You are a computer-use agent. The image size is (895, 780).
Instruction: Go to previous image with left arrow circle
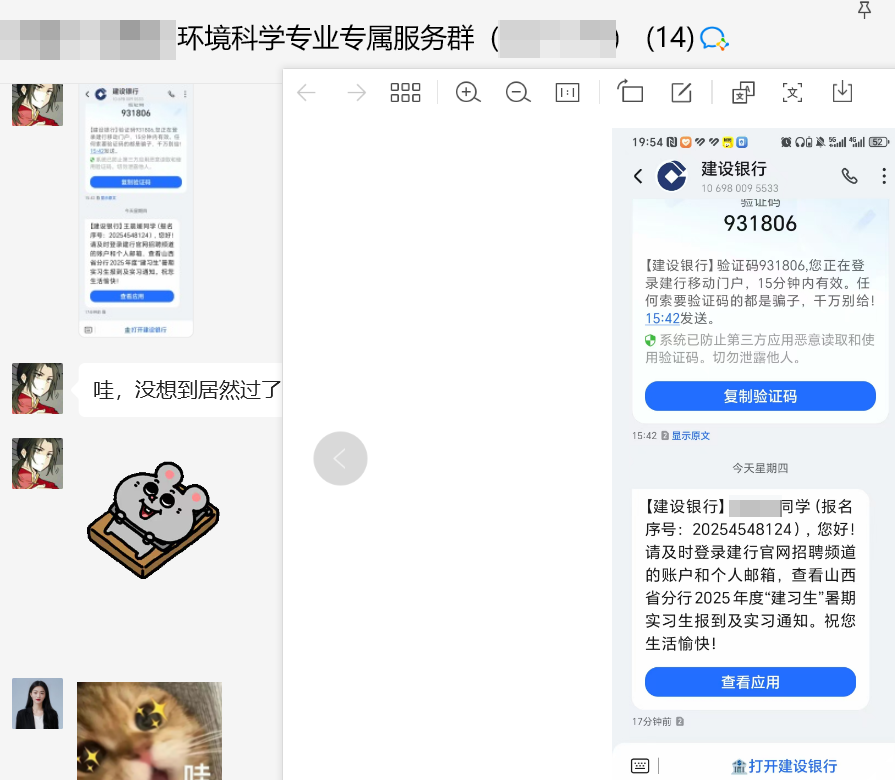tap(340, 459)
